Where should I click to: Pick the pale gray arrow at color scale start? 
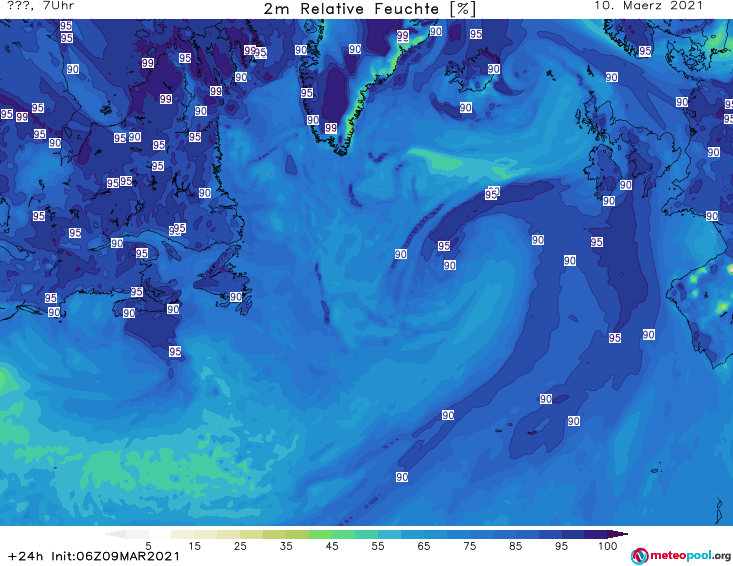tap(115, 534)
